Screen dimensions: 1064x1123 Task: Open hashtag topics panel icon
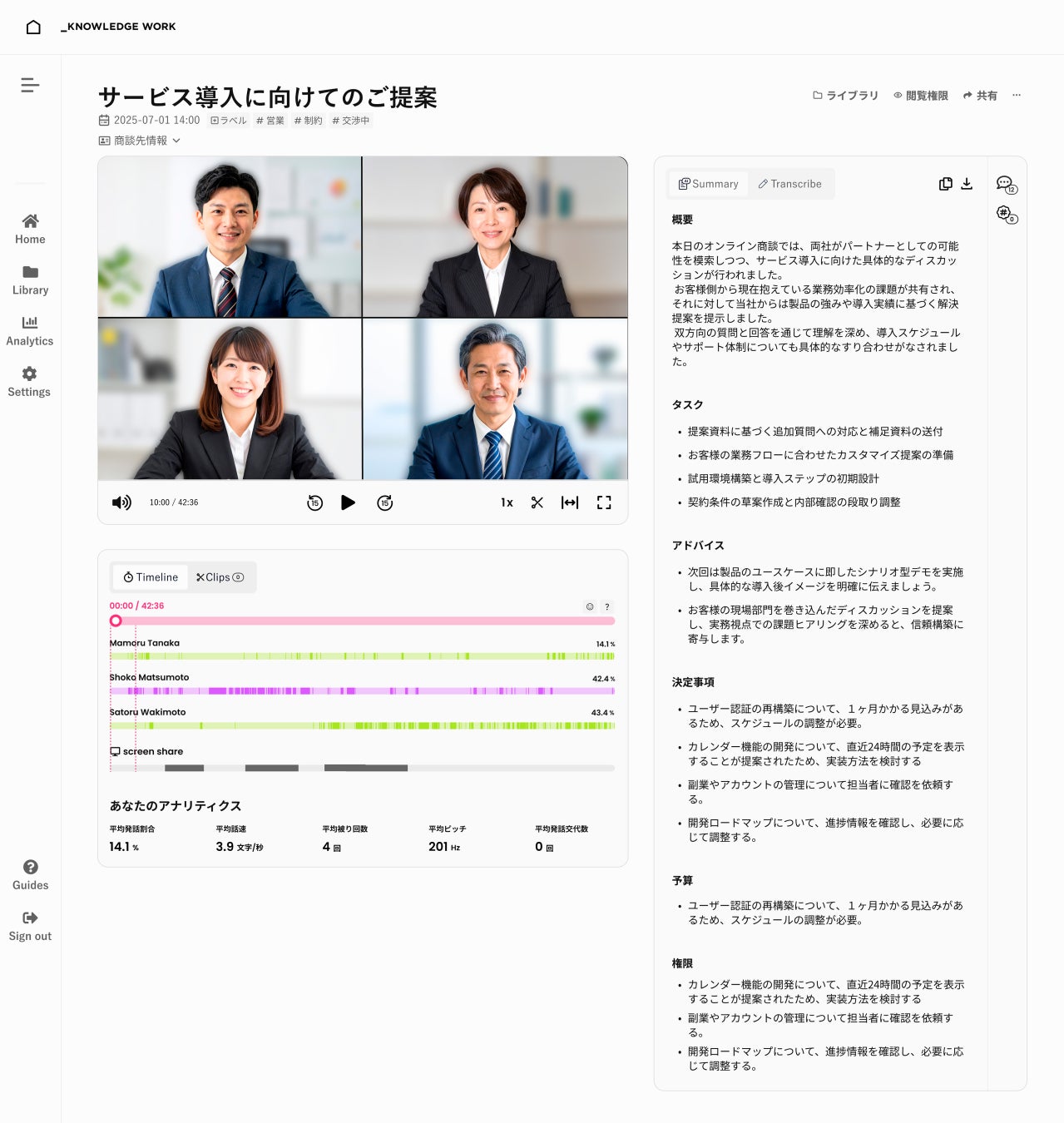point(1007,215)
